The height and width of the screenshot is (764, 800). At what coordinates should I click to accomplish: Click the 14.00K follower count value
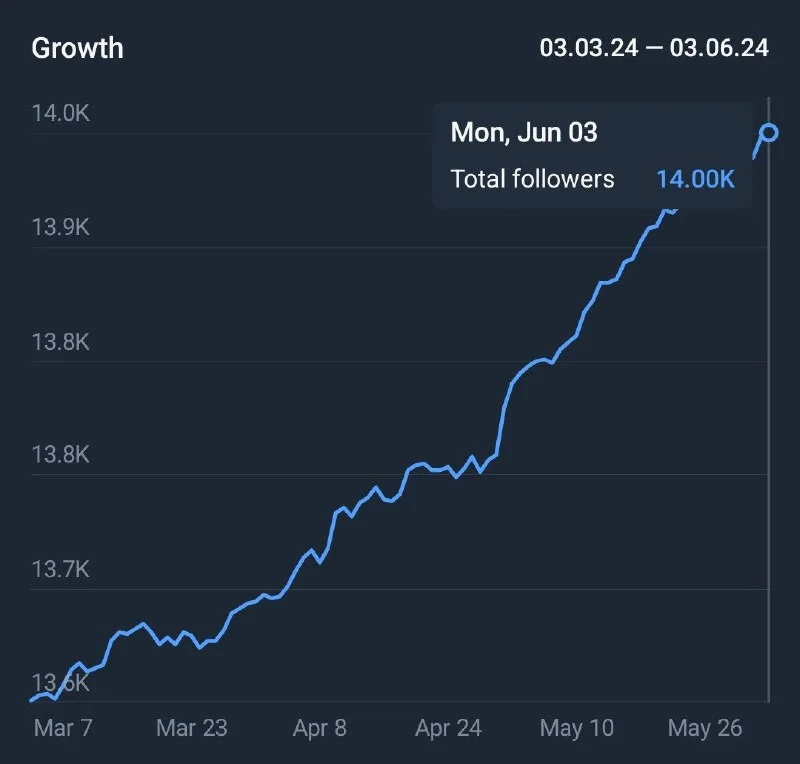[x=696, y=179]
